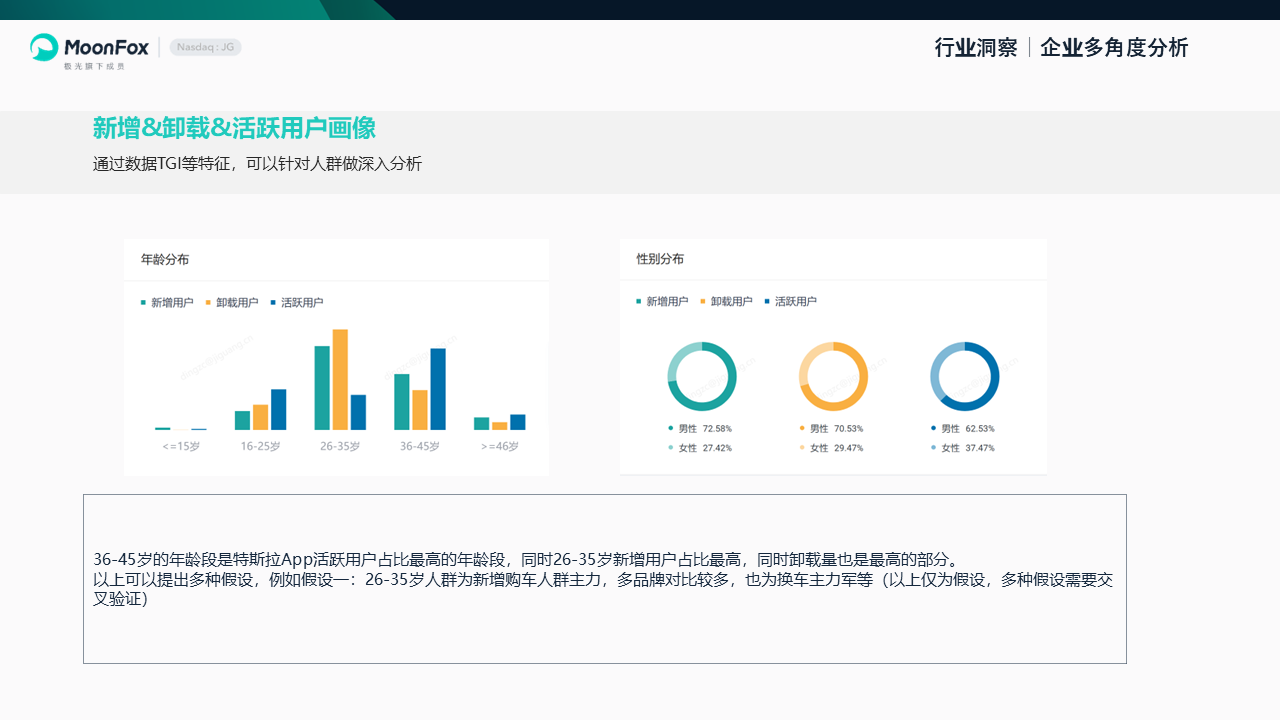Open the 企业多角度分析 header section
Viewport: 1280px width, 720px height.
[x=1114, y=48]
